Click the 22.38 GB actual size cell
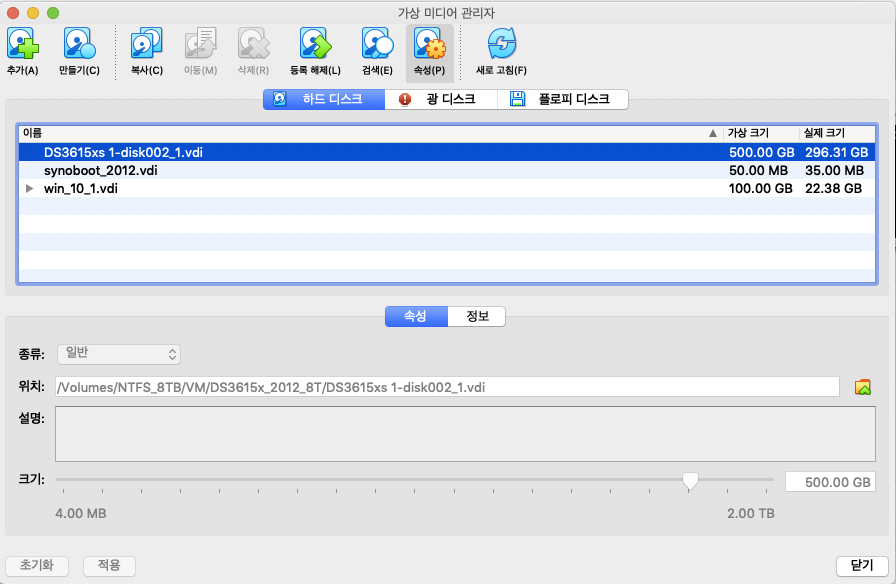This screenshot has width=896, height=584. pos(833,189)
